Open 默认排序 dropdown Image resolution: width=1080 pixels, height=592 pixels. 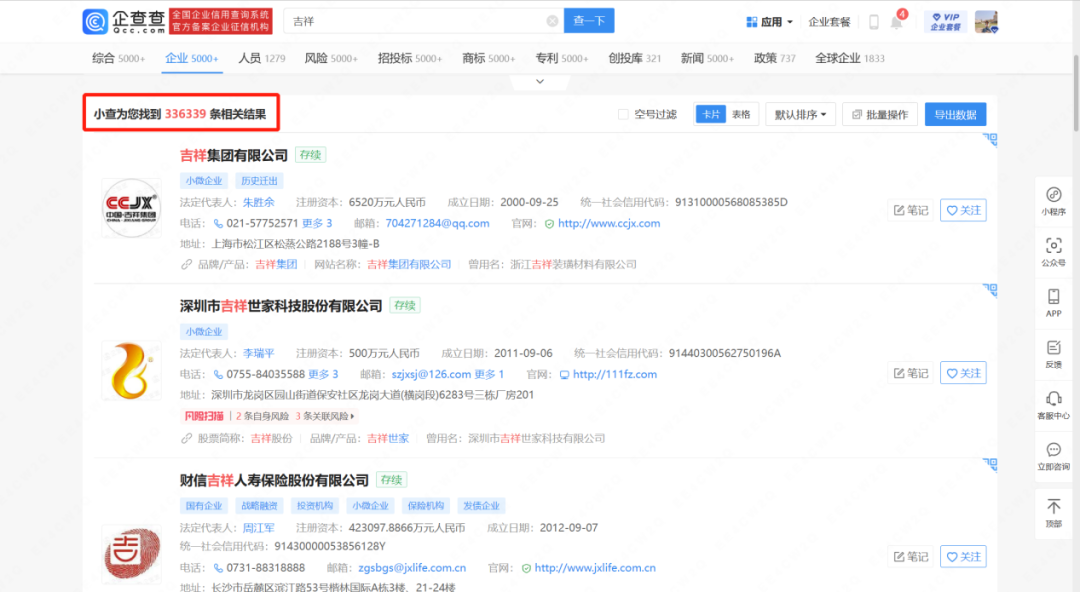click(800, 114)
